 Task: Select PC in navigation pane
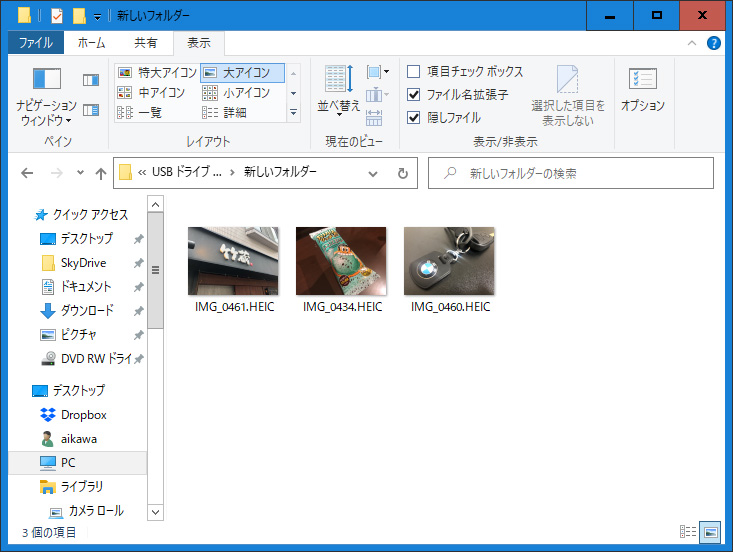pos(77,463)
